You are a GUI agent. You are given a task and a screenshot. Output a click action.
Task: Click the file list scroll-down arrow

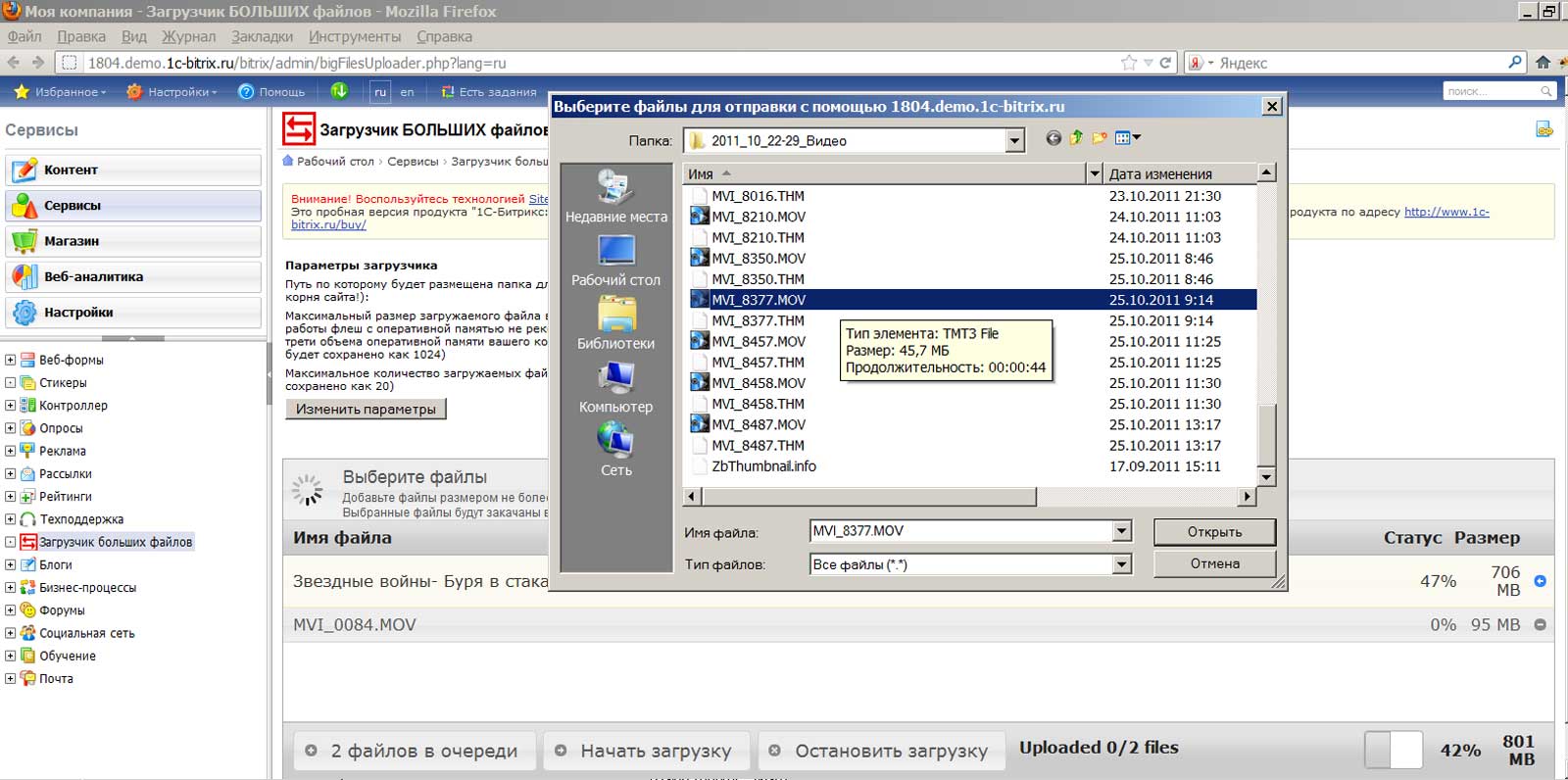click(1265, 477)
